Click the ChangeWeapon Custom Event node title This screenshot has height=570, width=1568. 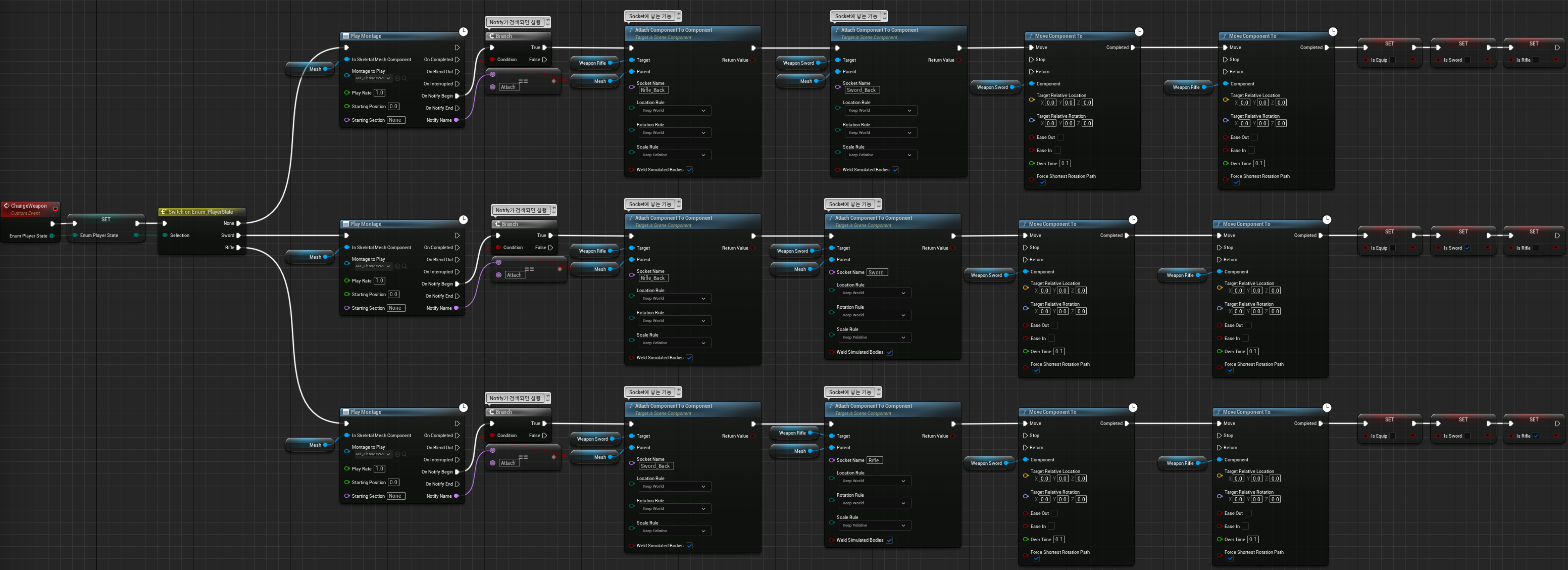(x=29, y=206)
